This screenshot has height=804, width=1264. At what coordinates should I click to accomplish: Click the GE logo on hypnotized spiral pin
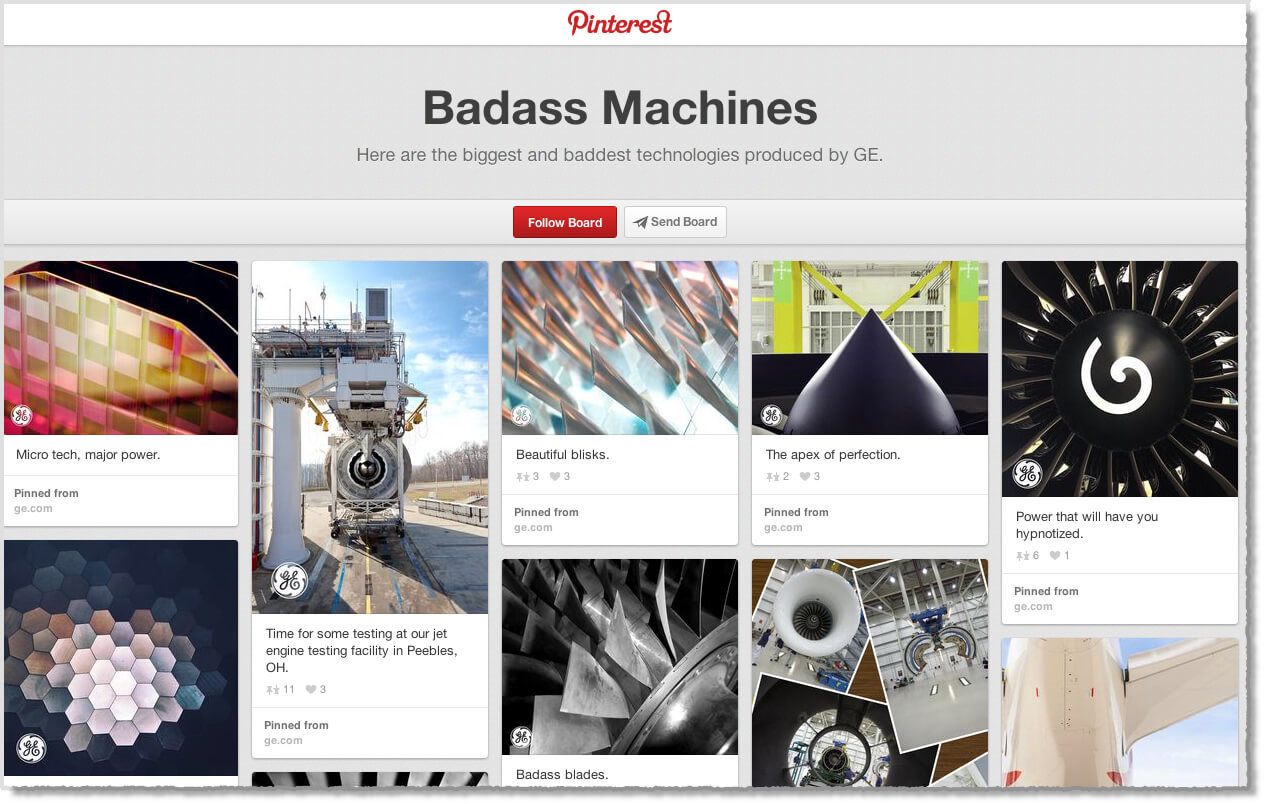click(x=1027, y=473)
